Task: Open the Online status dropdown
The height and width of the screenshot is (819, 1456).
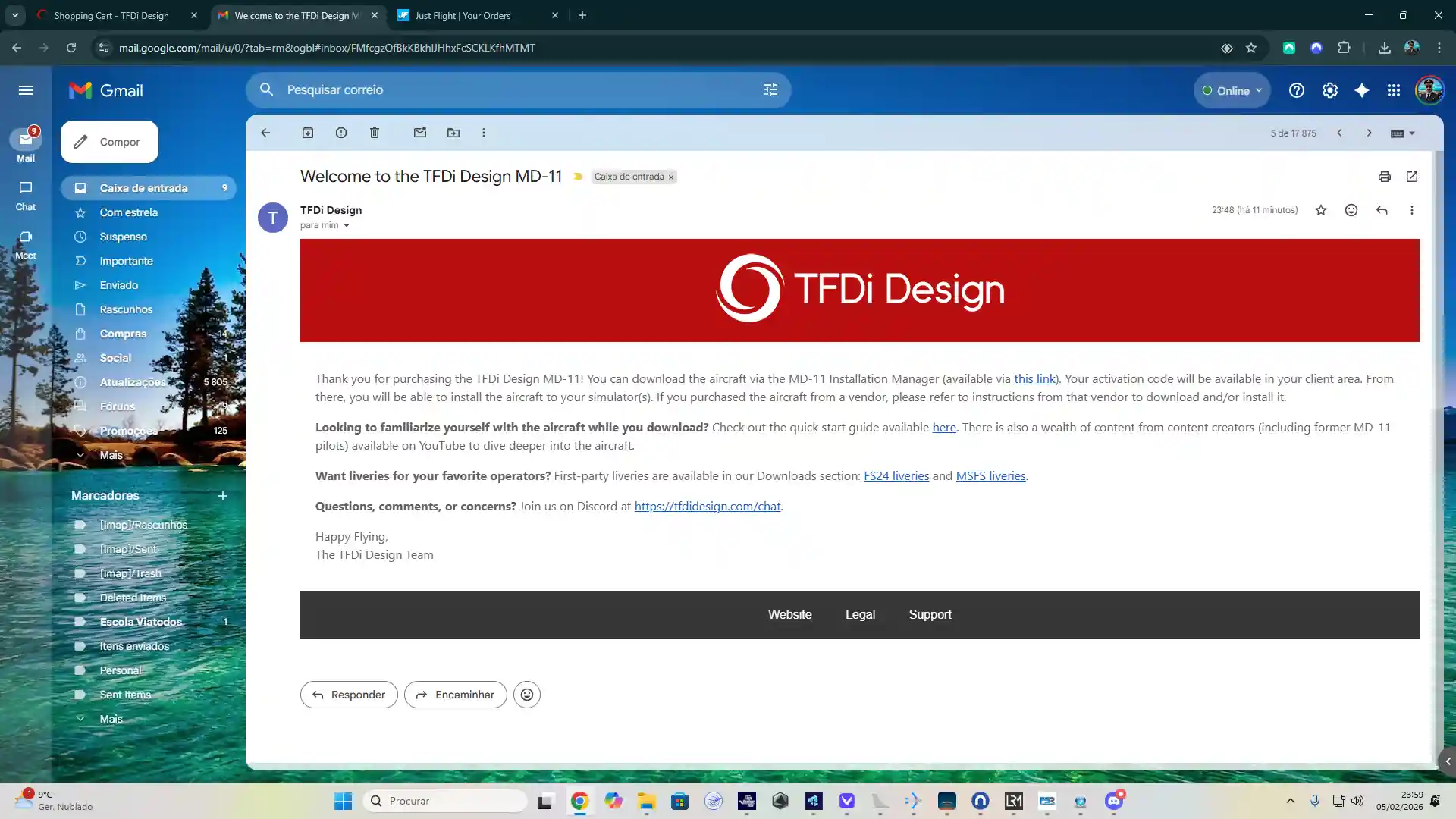Action: (1232, 90)
